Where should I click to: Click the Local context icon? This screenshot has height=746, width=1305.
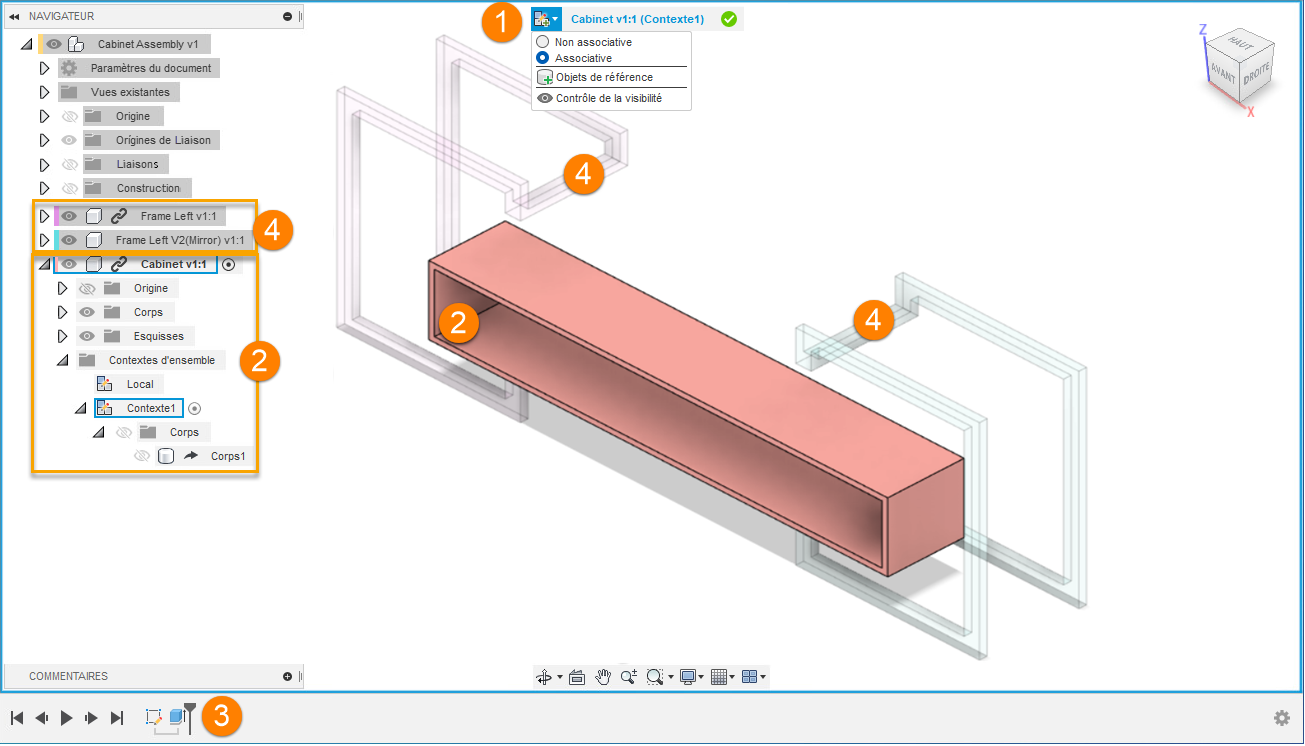click(x=104, y=384)
